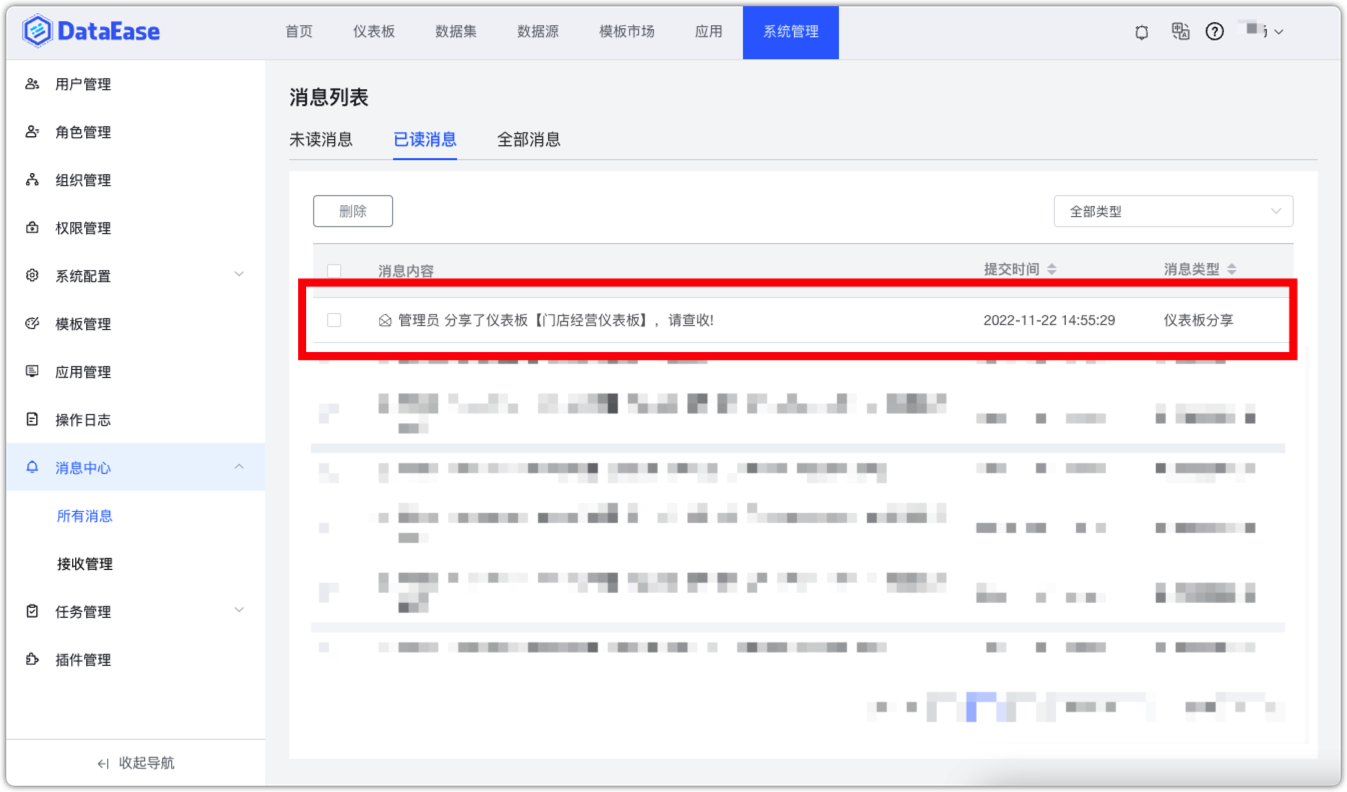
Task: Check the select-all checkbox in the table header
Action: coord(335,270)
